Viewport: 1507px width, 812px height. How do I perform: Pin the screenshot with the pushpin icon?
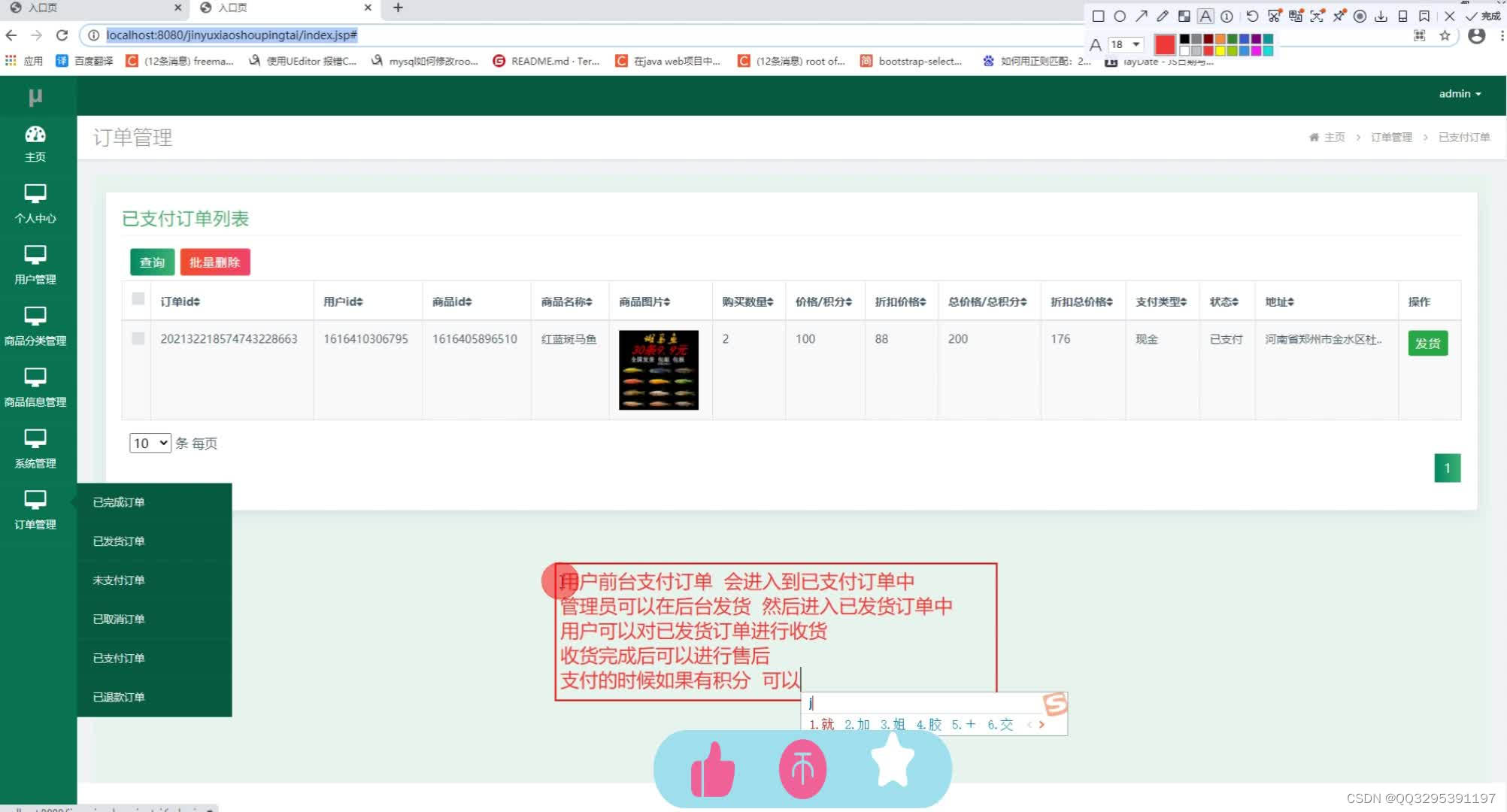point(1339,16)
